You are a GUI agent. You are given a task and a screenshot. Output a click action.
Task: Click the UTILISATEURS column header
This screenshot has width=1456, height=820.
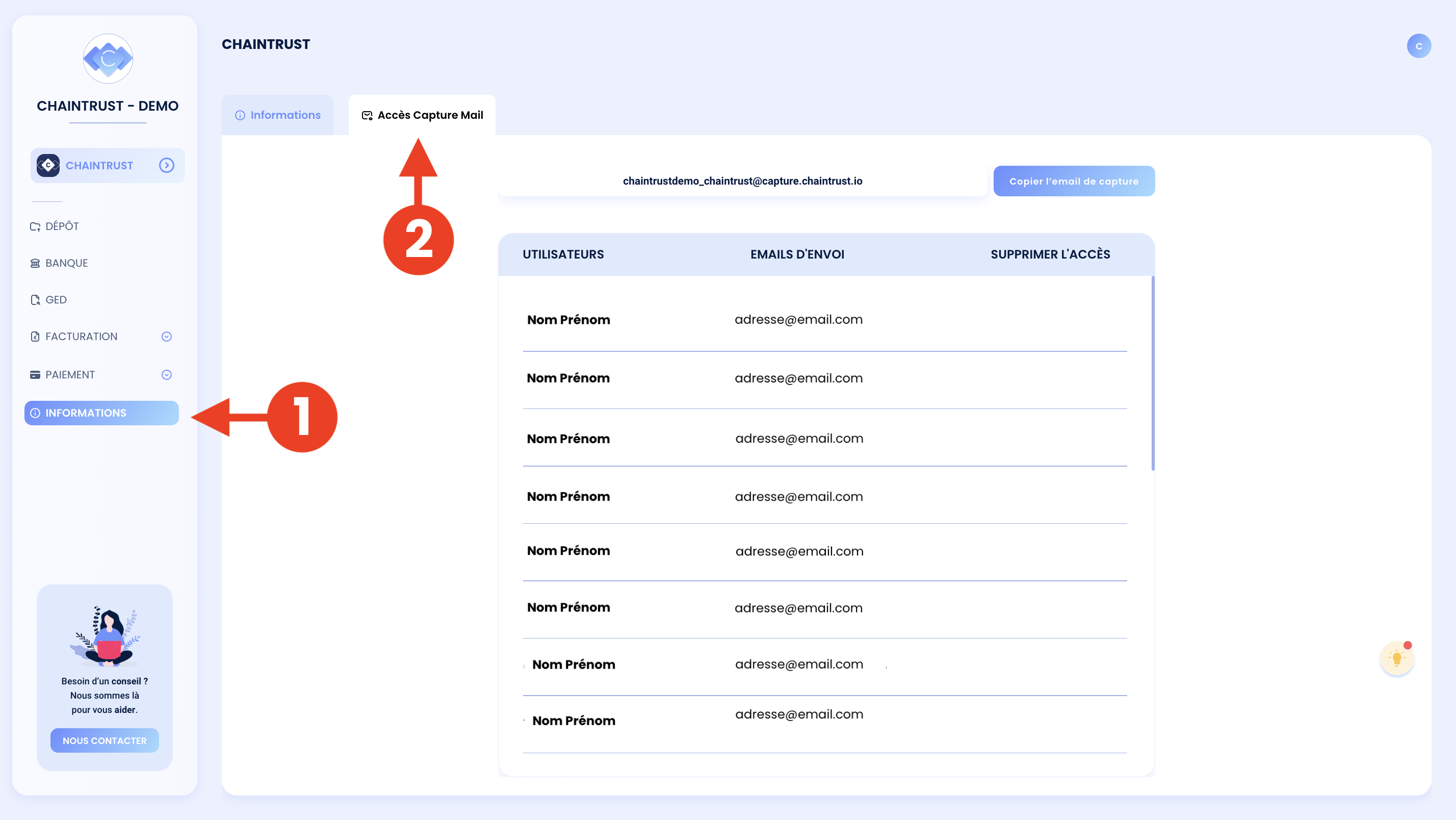coord(563,254)
